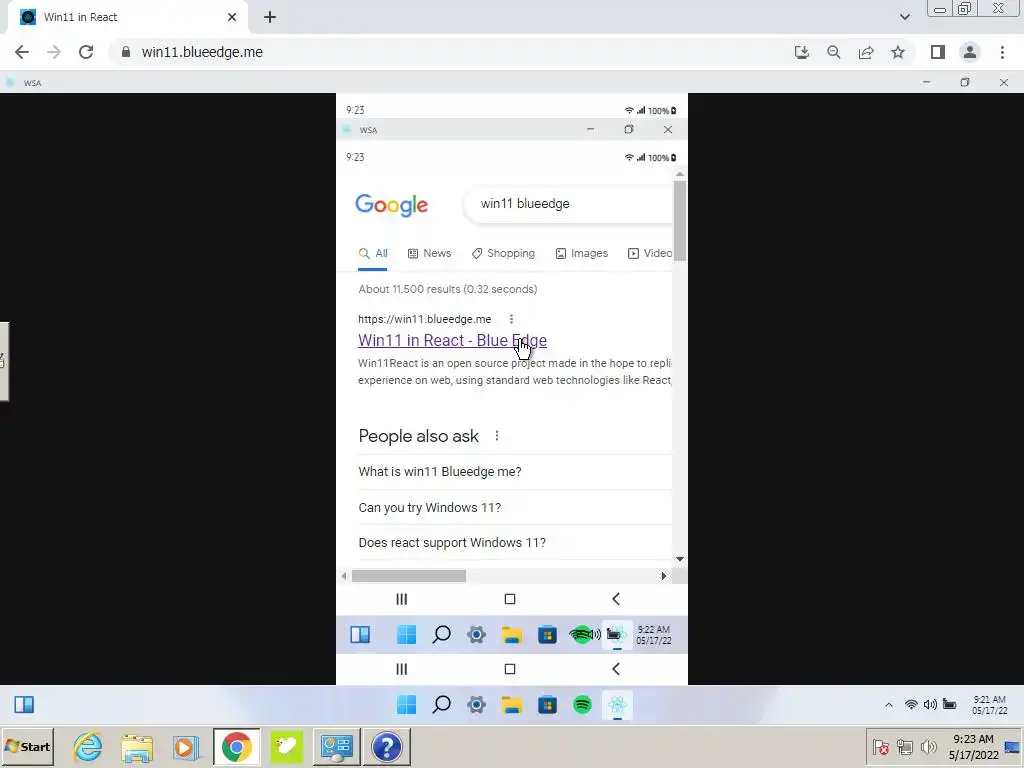Click the Google search box
This screenshot has height=768, width=1024.
click(568, 204)
